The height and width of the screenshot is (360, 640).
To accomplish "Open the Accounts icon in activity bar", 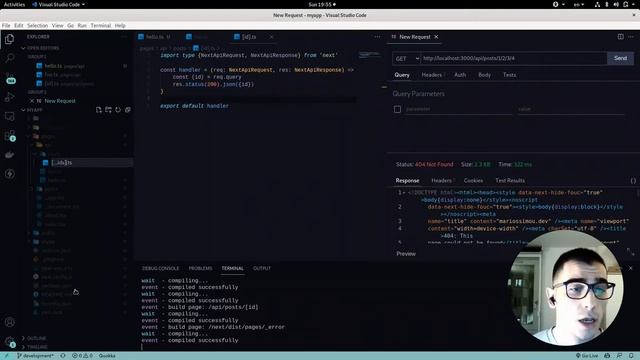I will [x=9, y=322].
